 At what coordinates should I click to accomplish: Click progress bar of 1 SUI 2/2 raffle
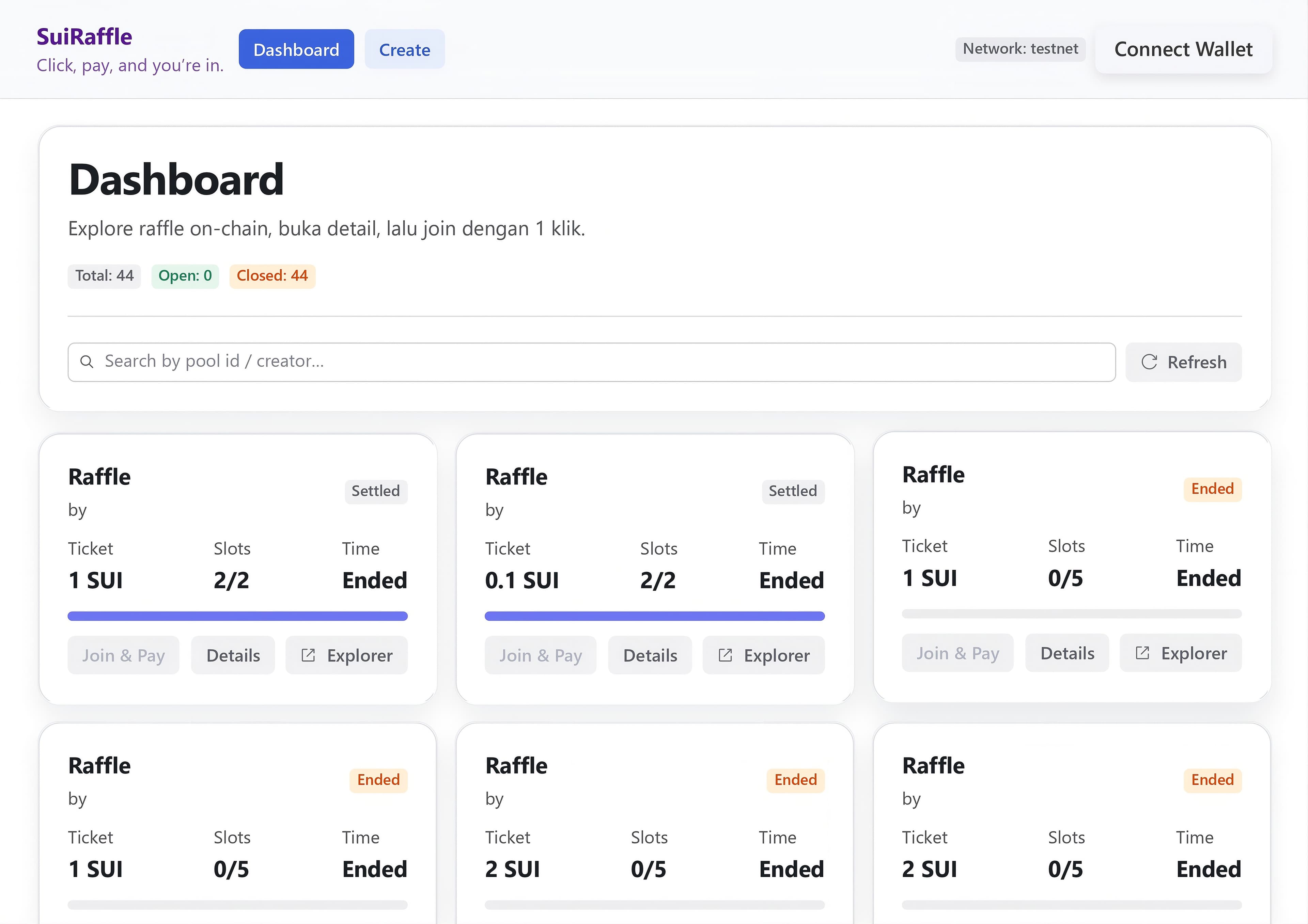(237, 616)
